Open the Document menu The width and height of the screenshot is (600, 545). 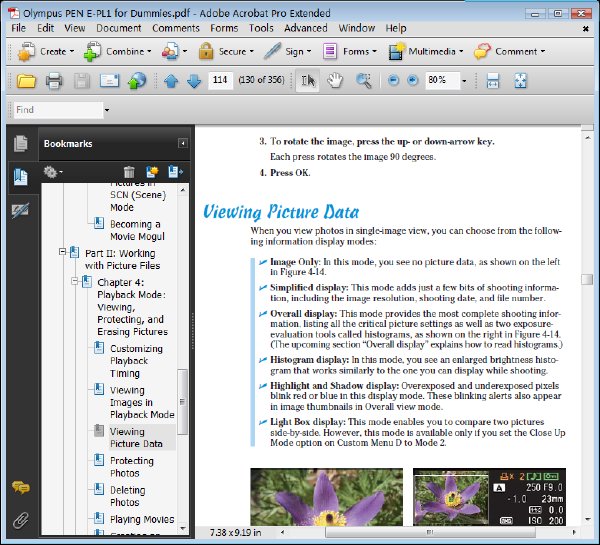click(119, 28)
